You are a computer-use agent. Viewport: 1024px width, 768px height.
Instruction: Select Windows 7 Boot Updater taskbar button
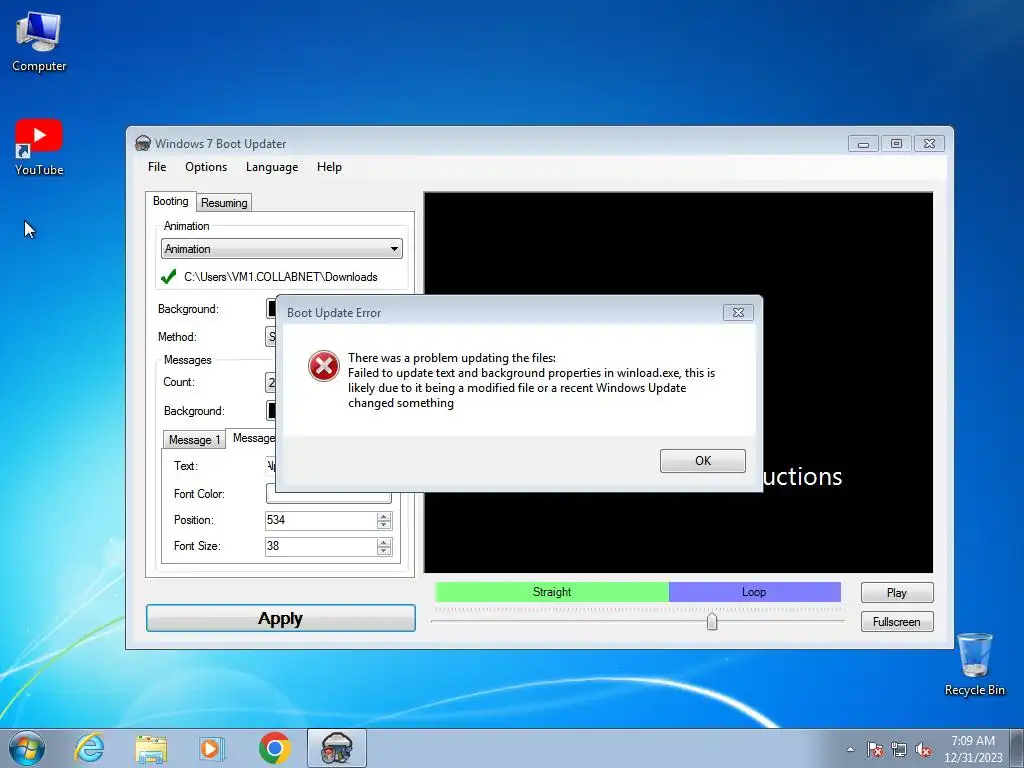click(x=336, y=748)
